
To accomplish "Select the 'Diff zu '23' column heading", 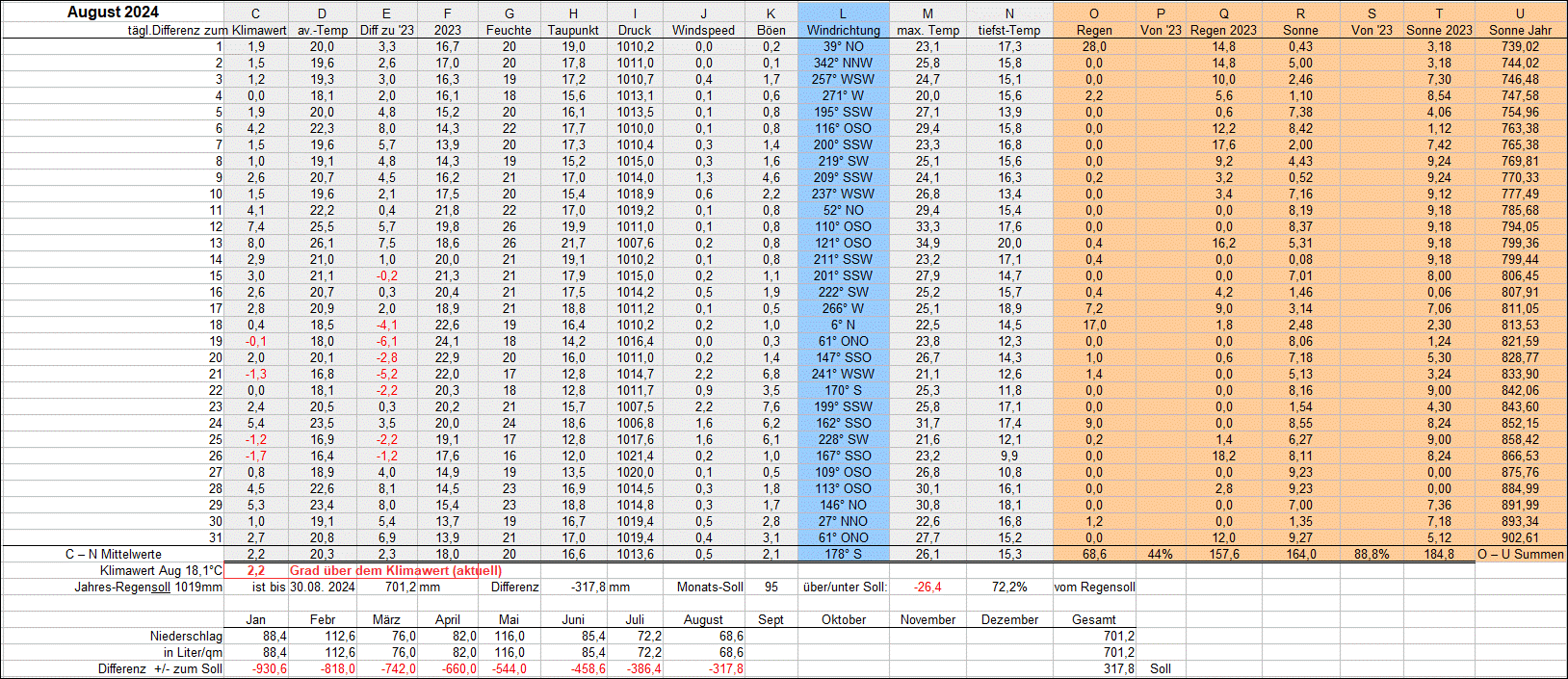I will click(387, 30).
